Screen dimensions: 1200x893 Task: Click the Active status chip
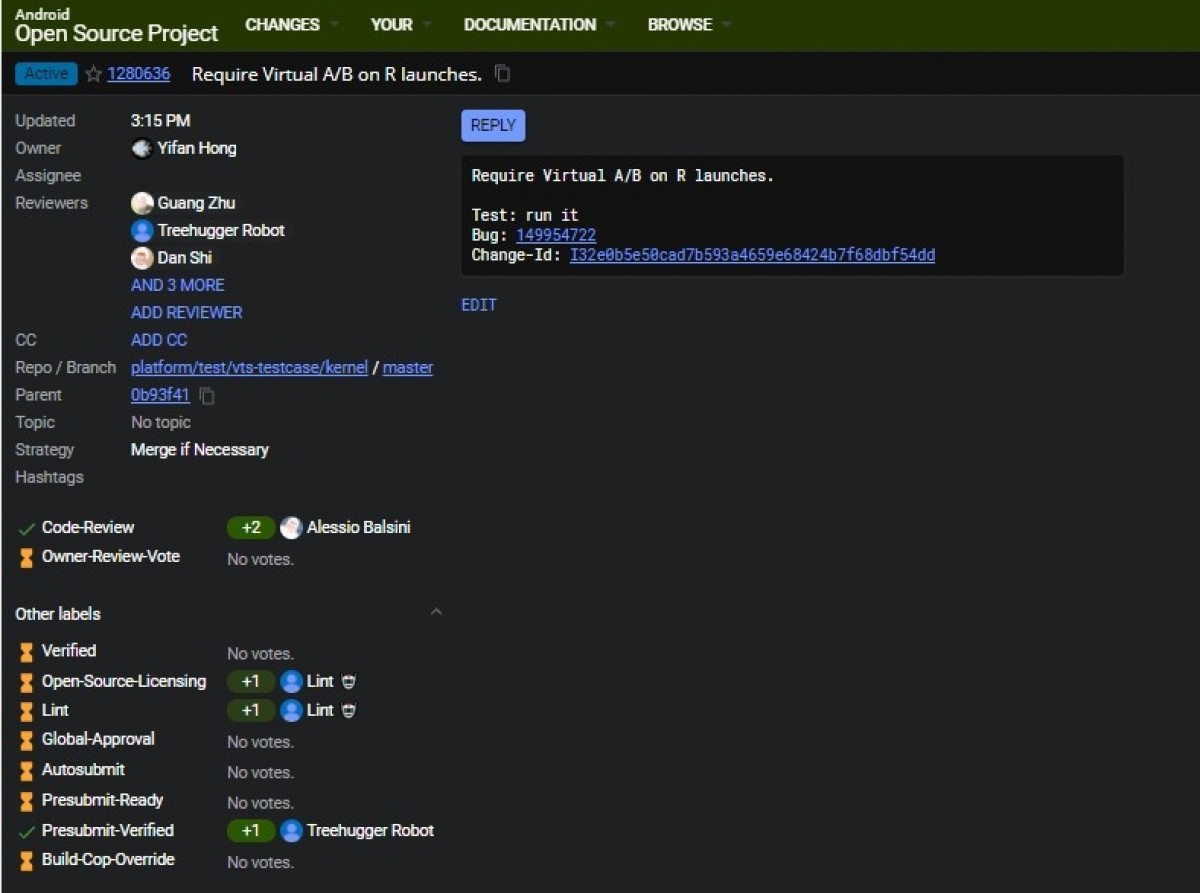click(x=46, y=74)
